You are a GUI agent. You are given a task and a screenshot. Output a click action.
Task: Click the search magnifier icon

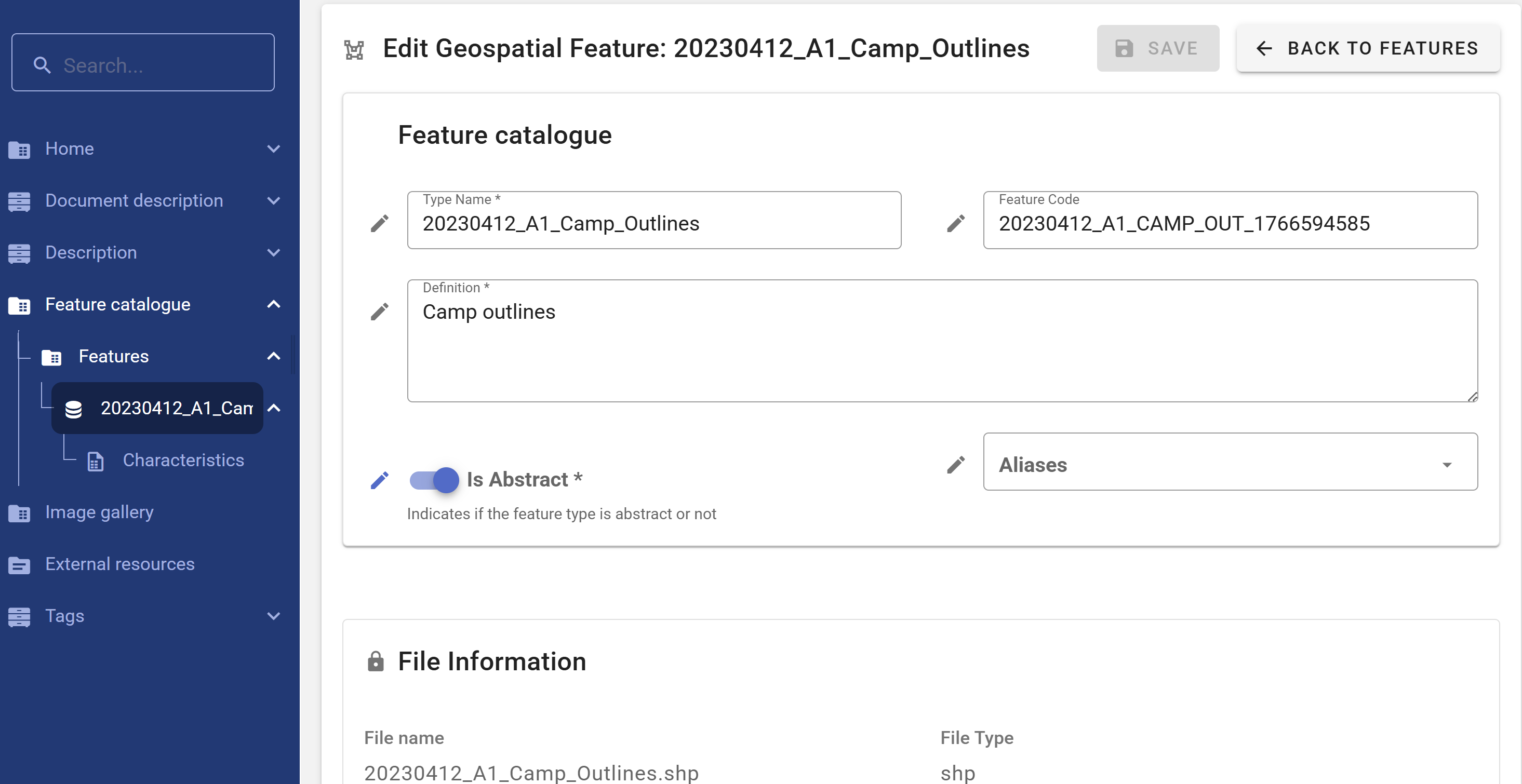point(42,65)
